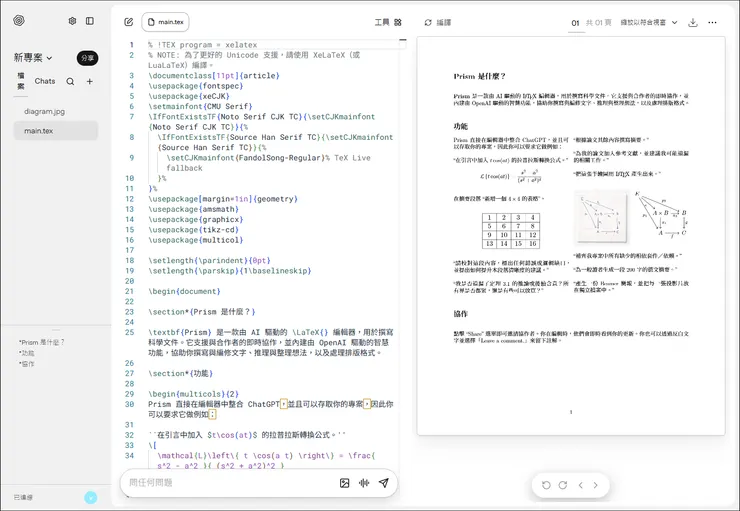Click the 分享 share button
Screen dimensions: 740x511
coord(87,58)
